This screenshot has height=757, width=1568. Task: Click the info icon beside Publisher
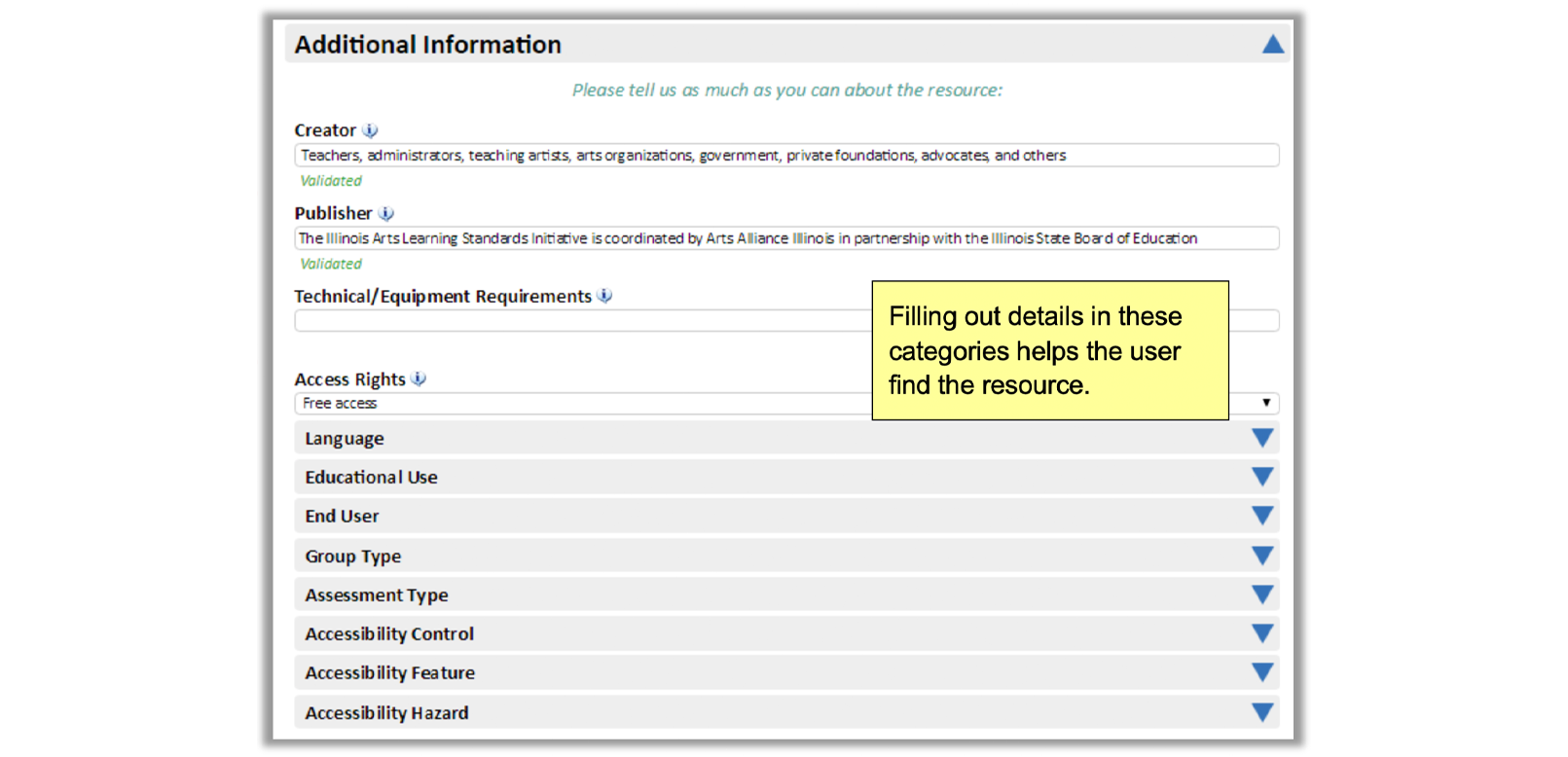pyautogui.click(x=386, y=213)
